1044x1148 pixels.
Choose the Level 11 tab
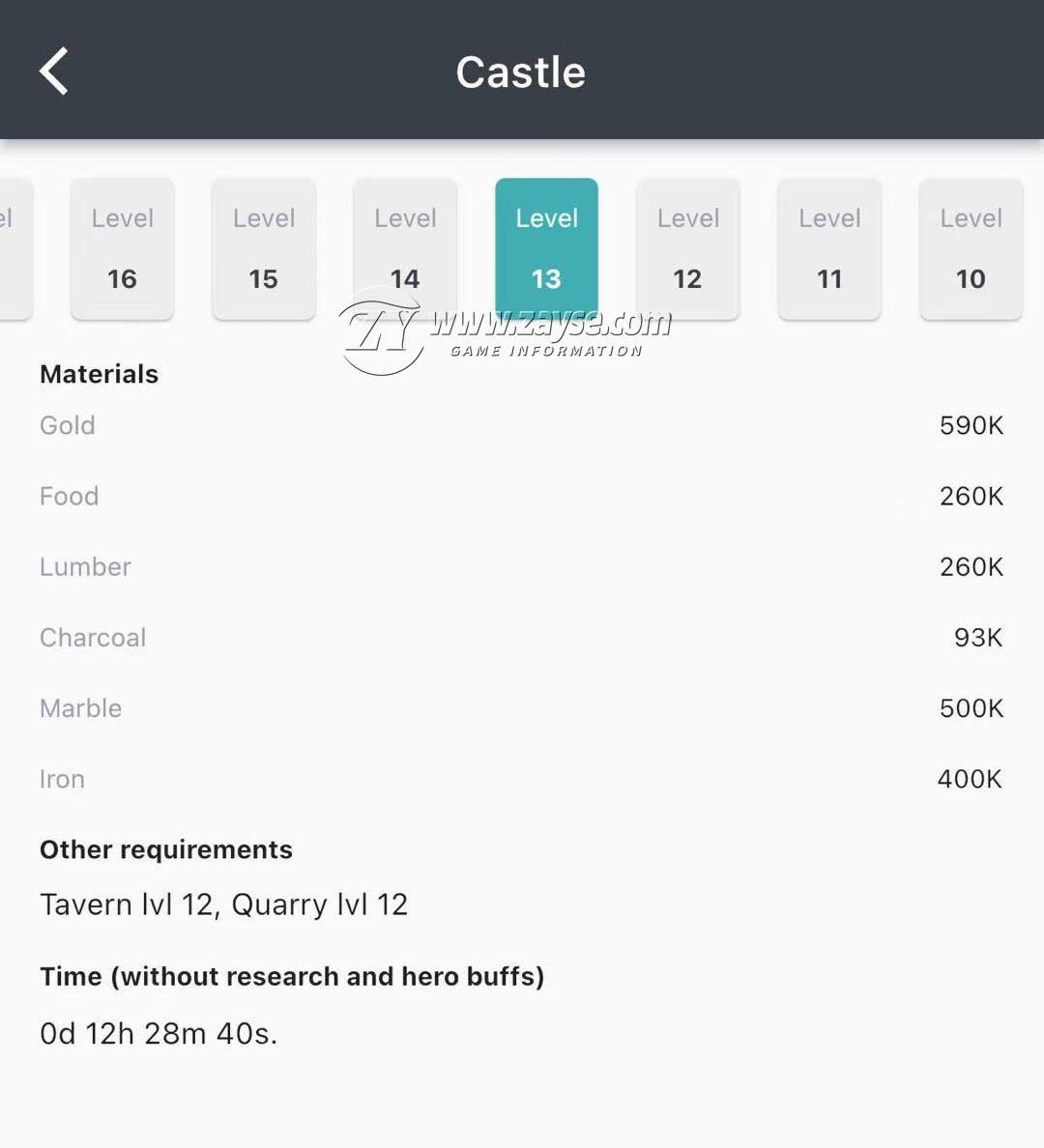point(829,249)
